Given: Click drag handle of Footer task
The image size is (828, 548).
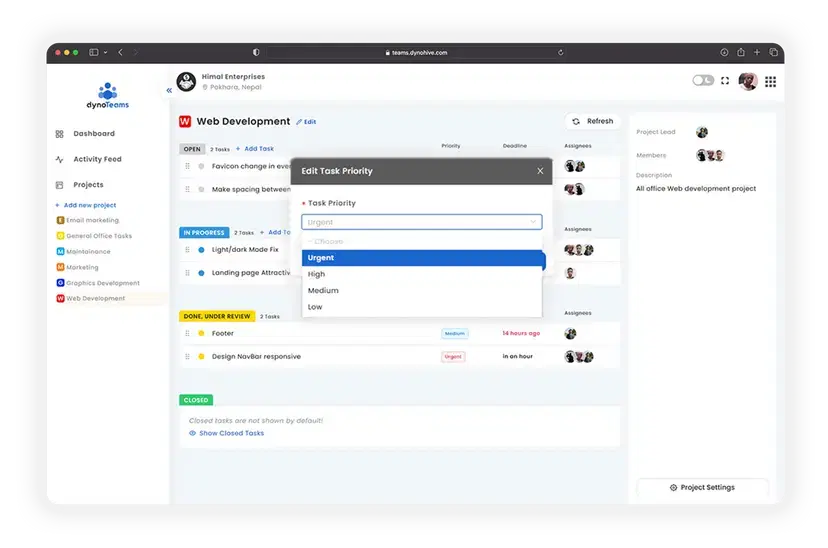Looking at the screenshot, I should (187, 334).
